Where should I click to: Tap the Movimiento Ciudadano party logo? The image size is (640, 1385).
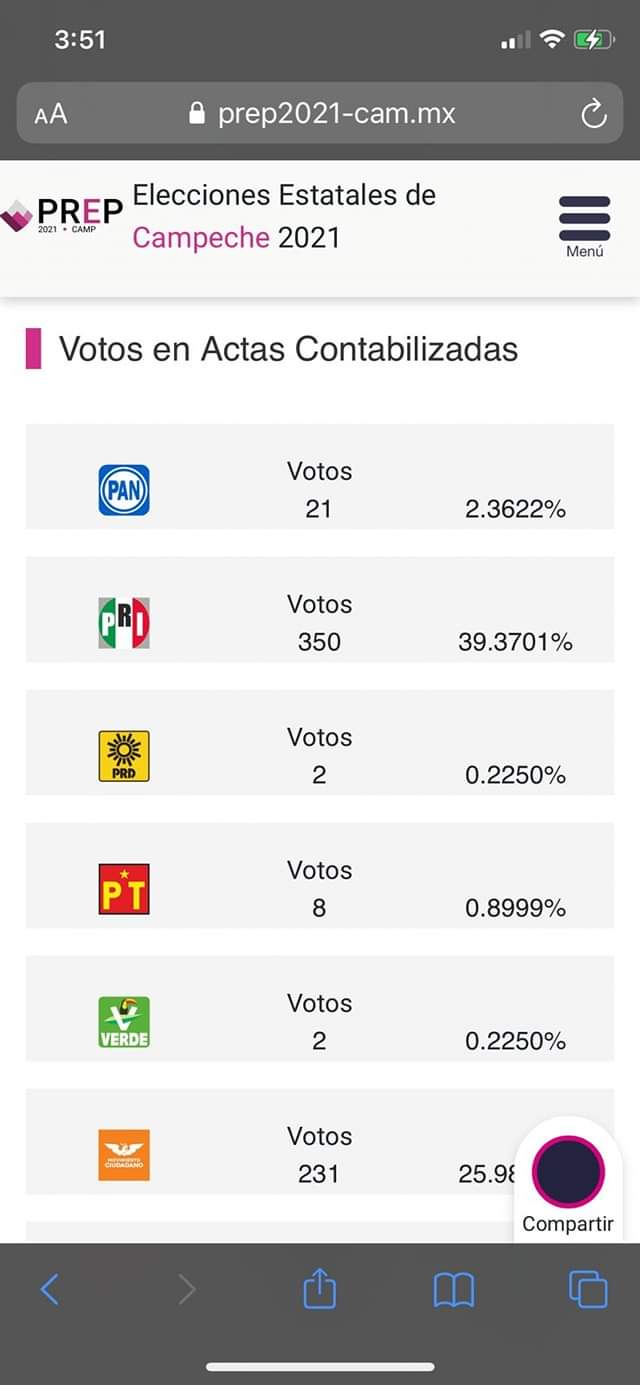click(124, 1155)
